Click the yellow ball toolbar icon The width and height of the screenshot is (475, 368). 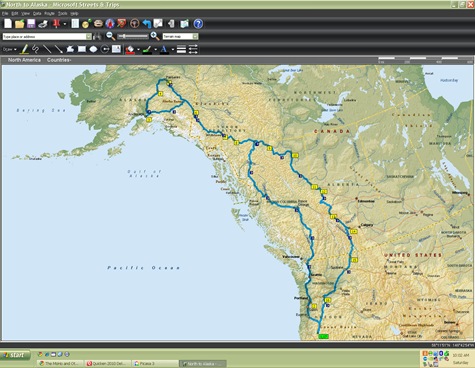click(86, 24)
